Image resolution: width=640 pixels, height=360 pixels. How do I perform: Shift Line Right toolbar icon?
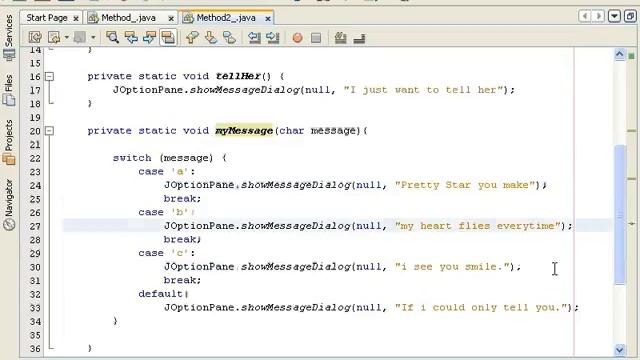[273, 38]
